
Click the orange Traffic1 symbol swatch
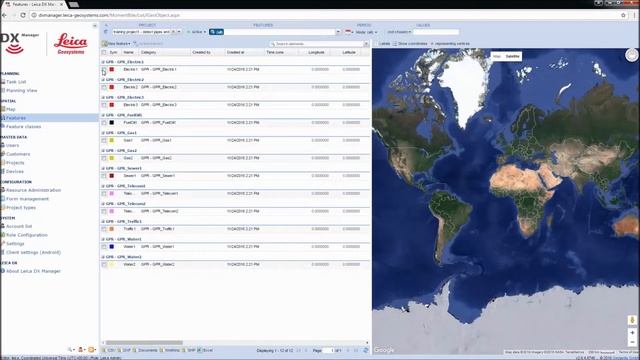click(x=111, y=229)
